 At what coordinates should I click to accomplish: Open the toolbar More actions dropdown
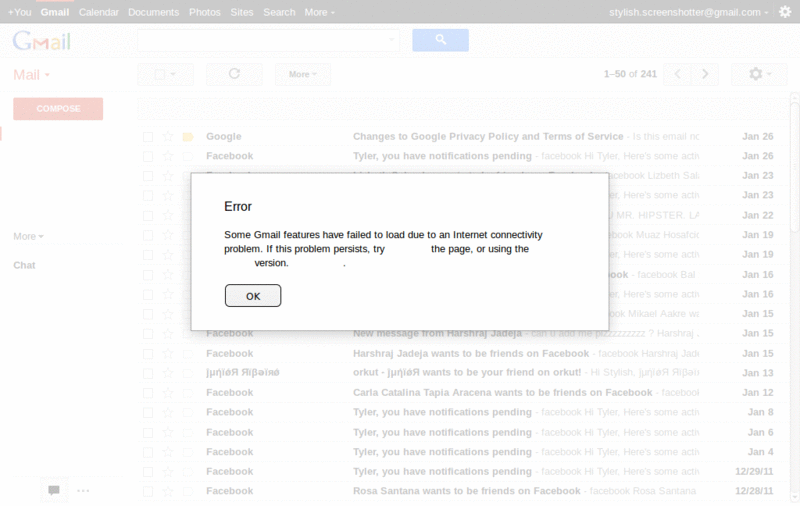[303, 74]
